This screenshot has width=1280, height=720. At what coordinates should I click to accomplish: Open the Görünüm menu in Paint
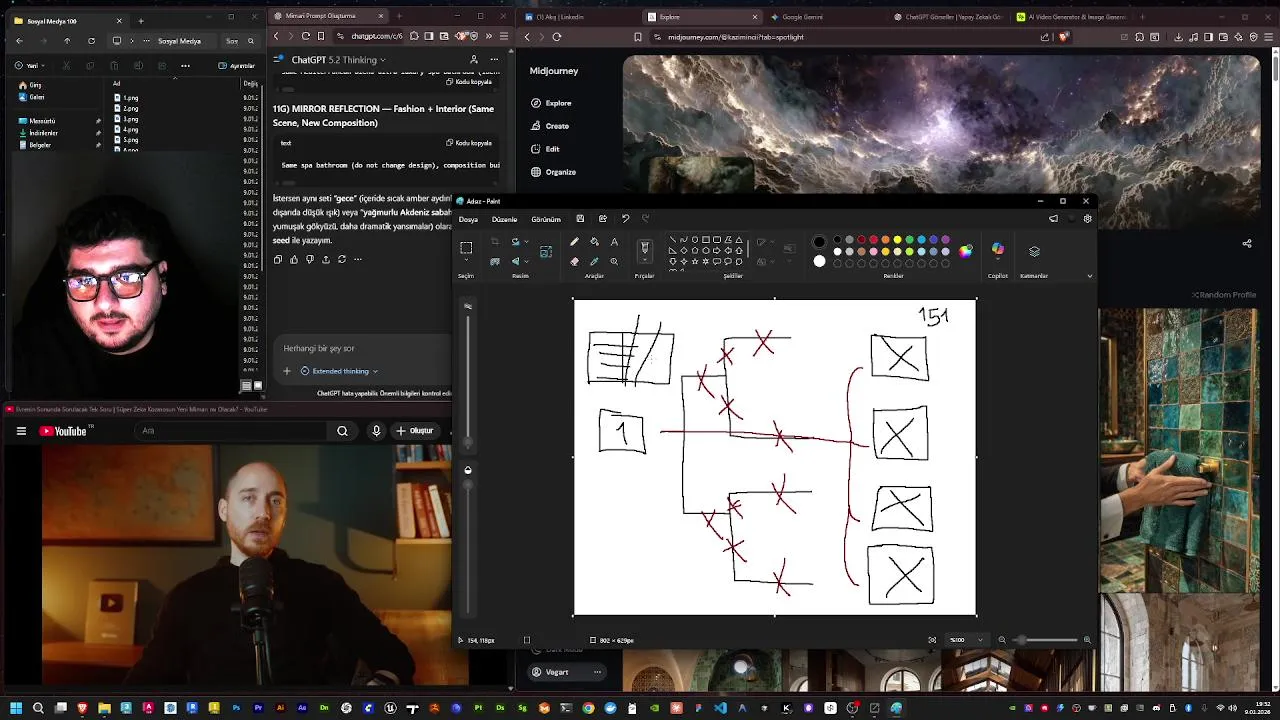click(546, 219)
